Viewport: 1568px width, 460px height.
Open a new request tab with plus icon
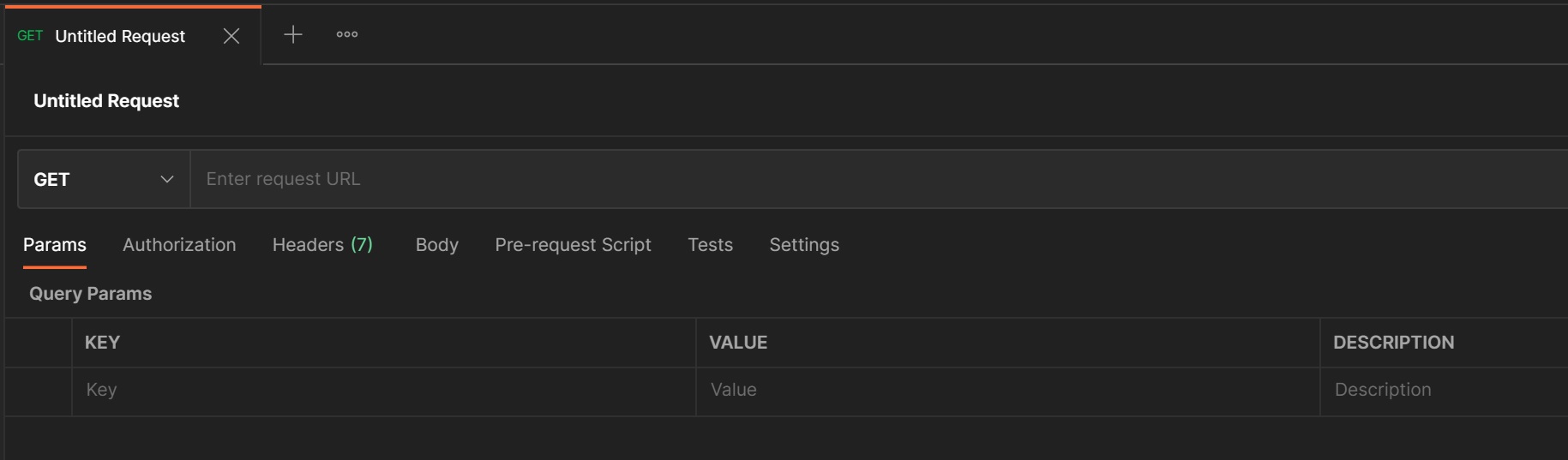[293, 34]
